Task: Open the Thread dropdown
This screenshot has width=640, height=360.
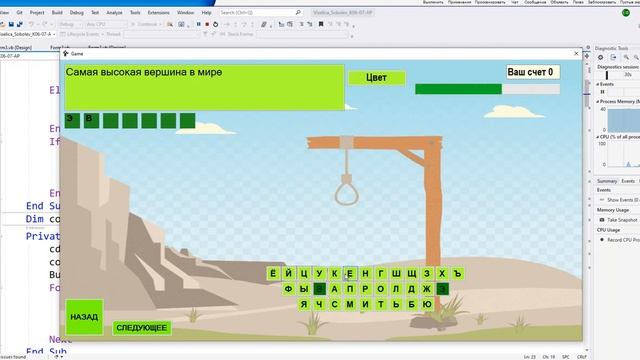Action: 162,34
